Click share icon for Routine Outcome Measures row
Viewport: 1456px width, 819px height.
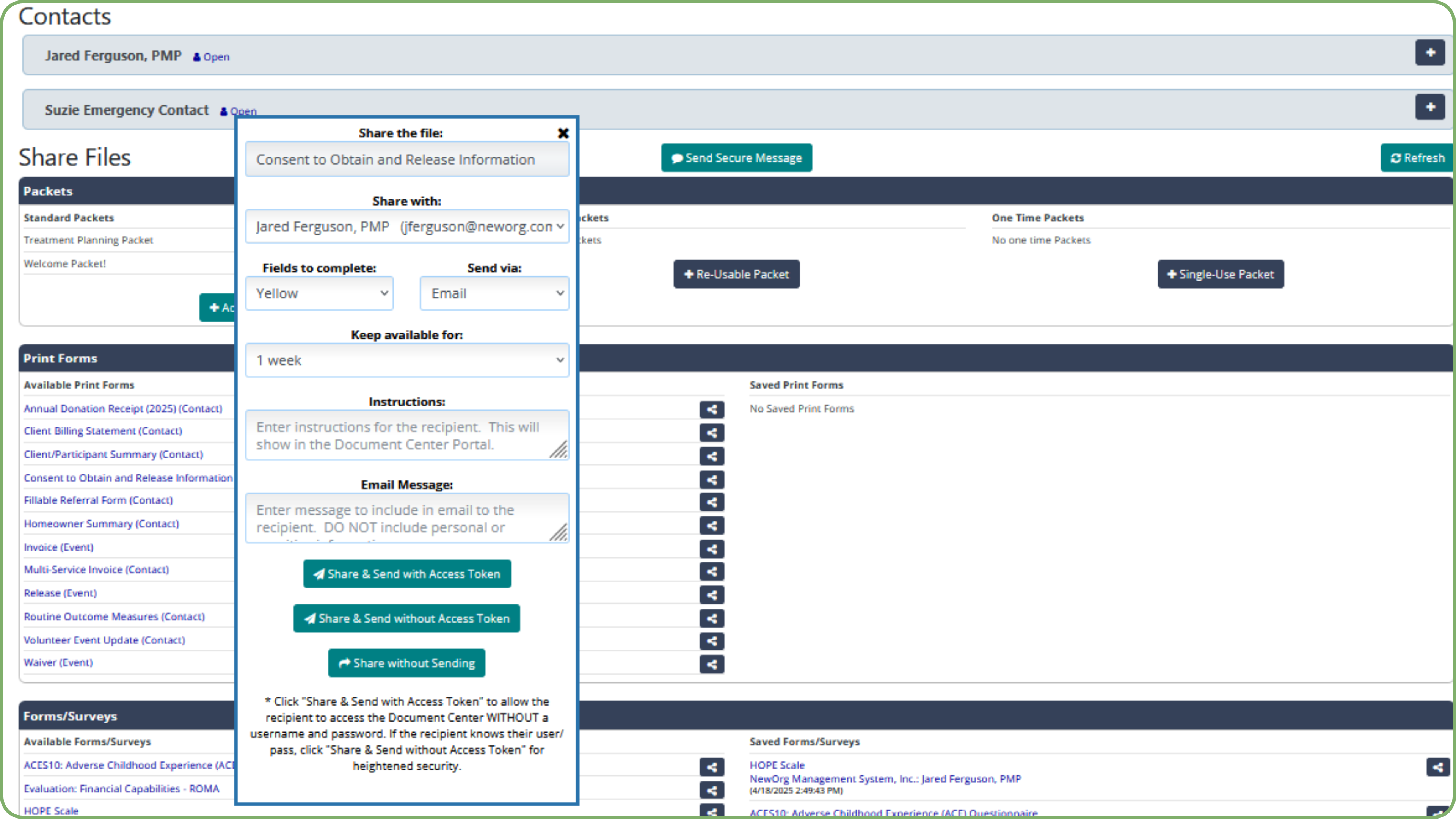pyautogui.click(x=712, y=618)
